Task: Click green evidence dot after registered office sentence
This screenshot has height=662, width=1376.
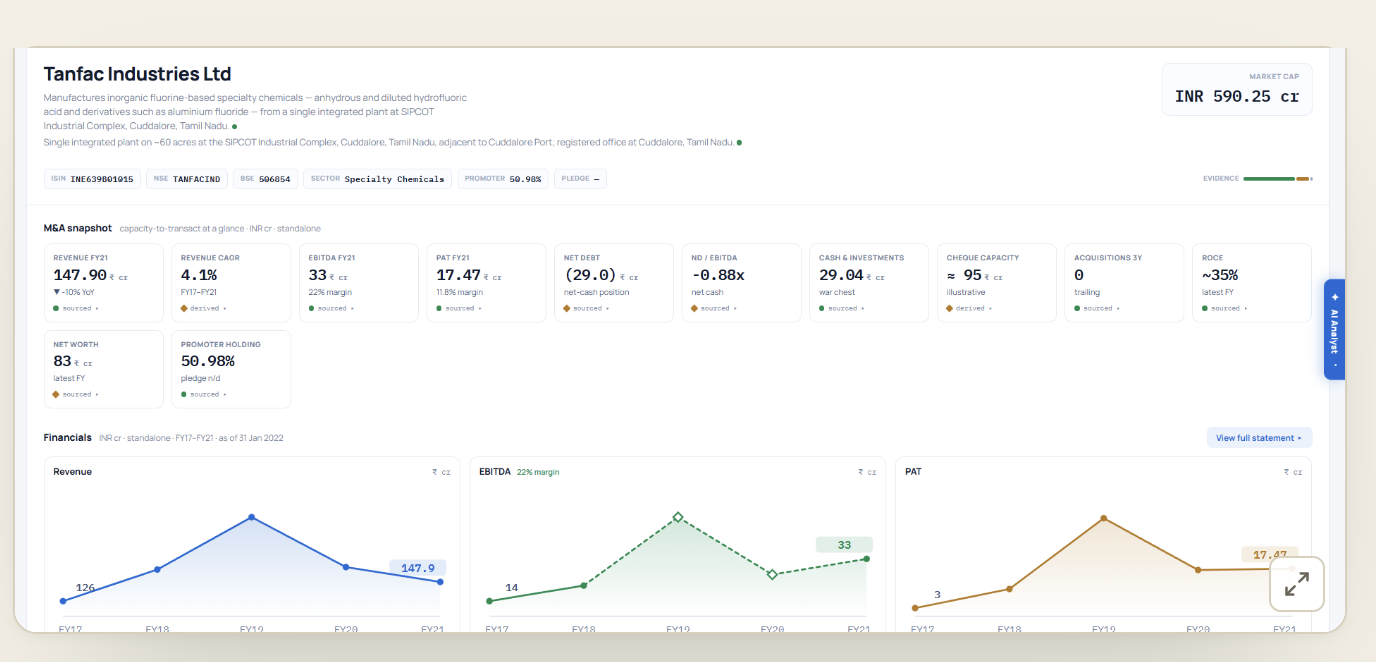Action: pos(739,143)
